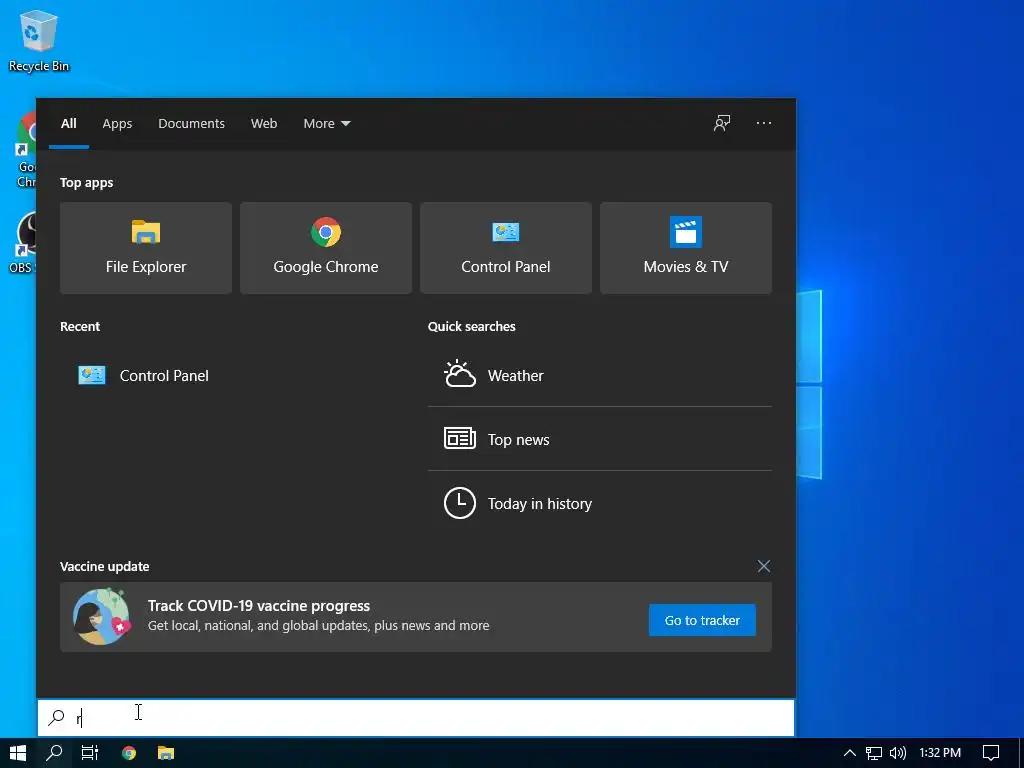Select the Google Chrome desktop shortcut
This screenshot has width=1024, height=768.
pyautogui.click(x=26, y=150)
